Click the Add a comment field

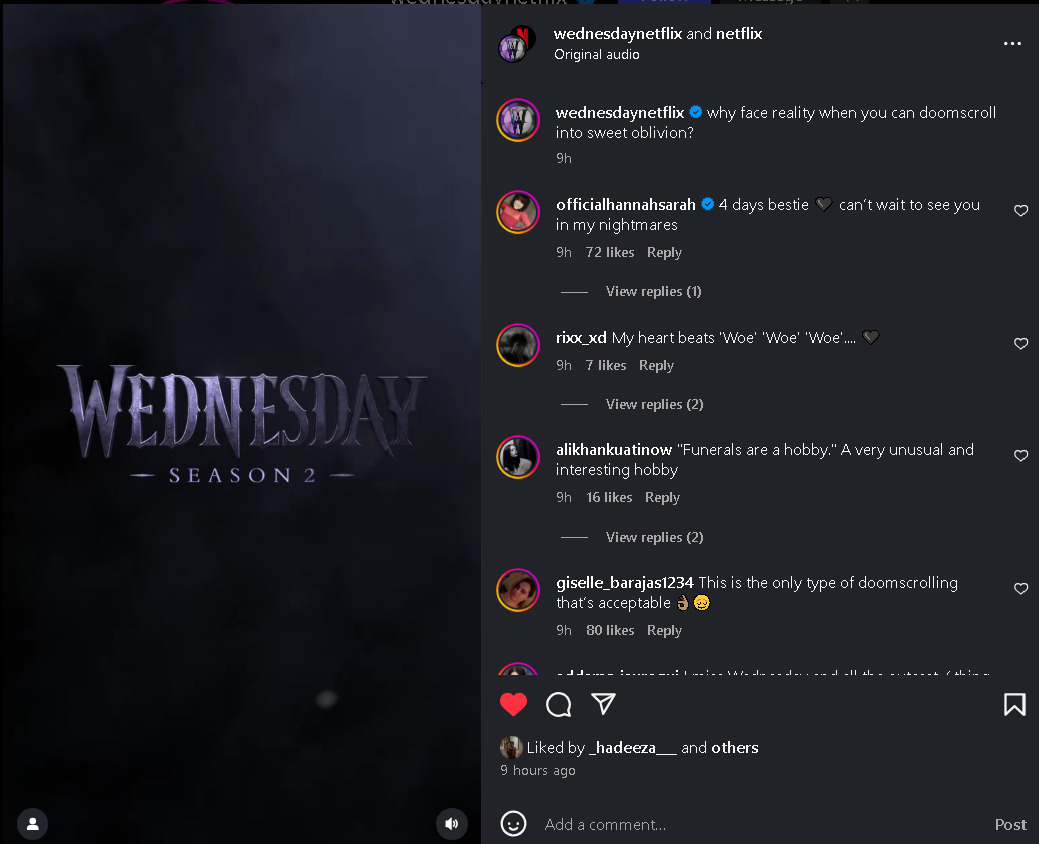coord(762,824)
